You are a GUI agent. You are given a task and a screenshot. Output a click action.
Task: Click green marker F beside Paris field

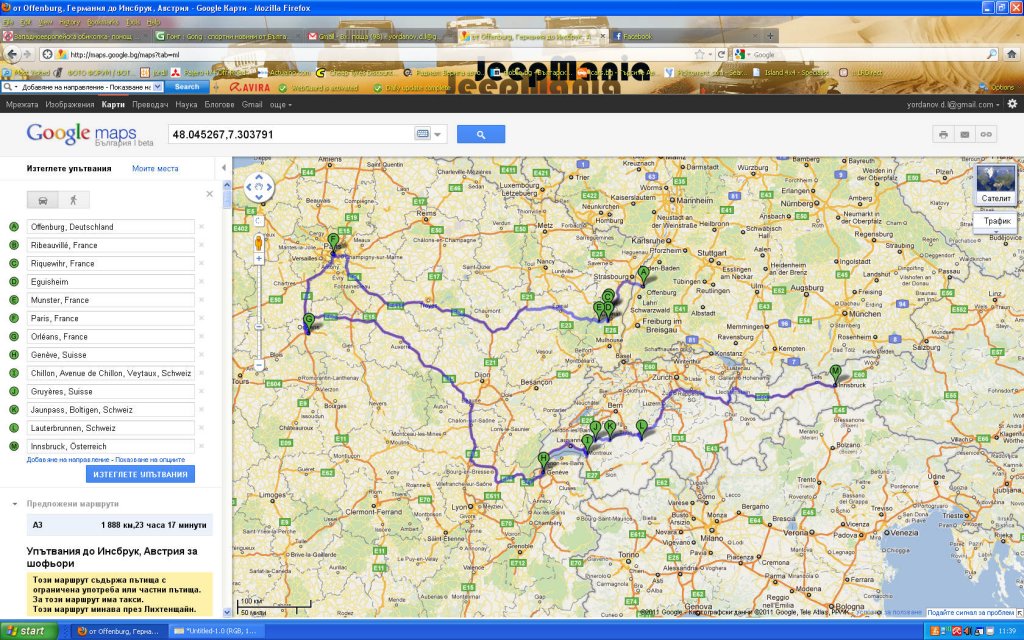[14, 318]
